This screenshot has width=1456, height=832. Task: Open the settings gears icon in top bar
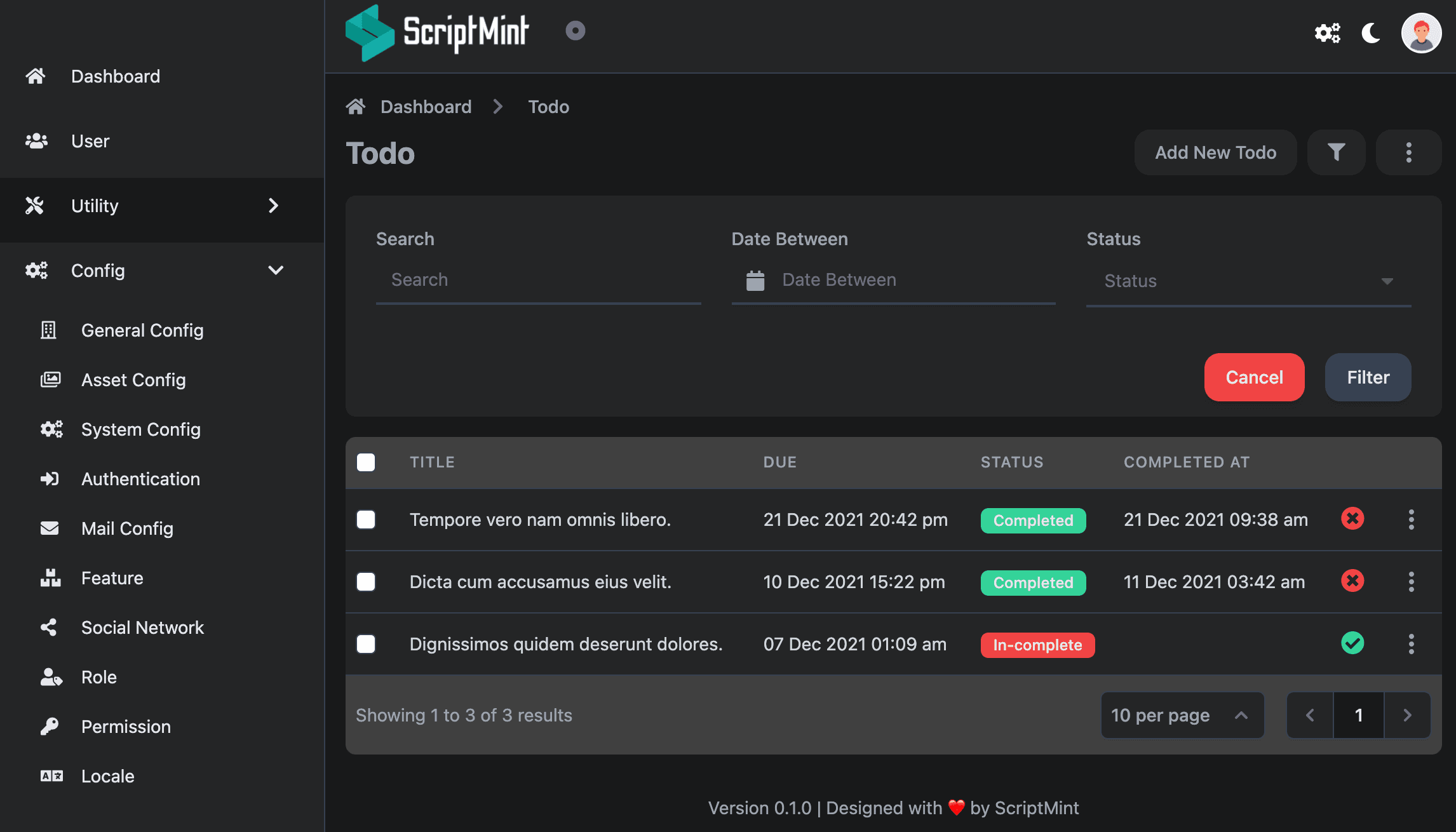[1327, 32]
